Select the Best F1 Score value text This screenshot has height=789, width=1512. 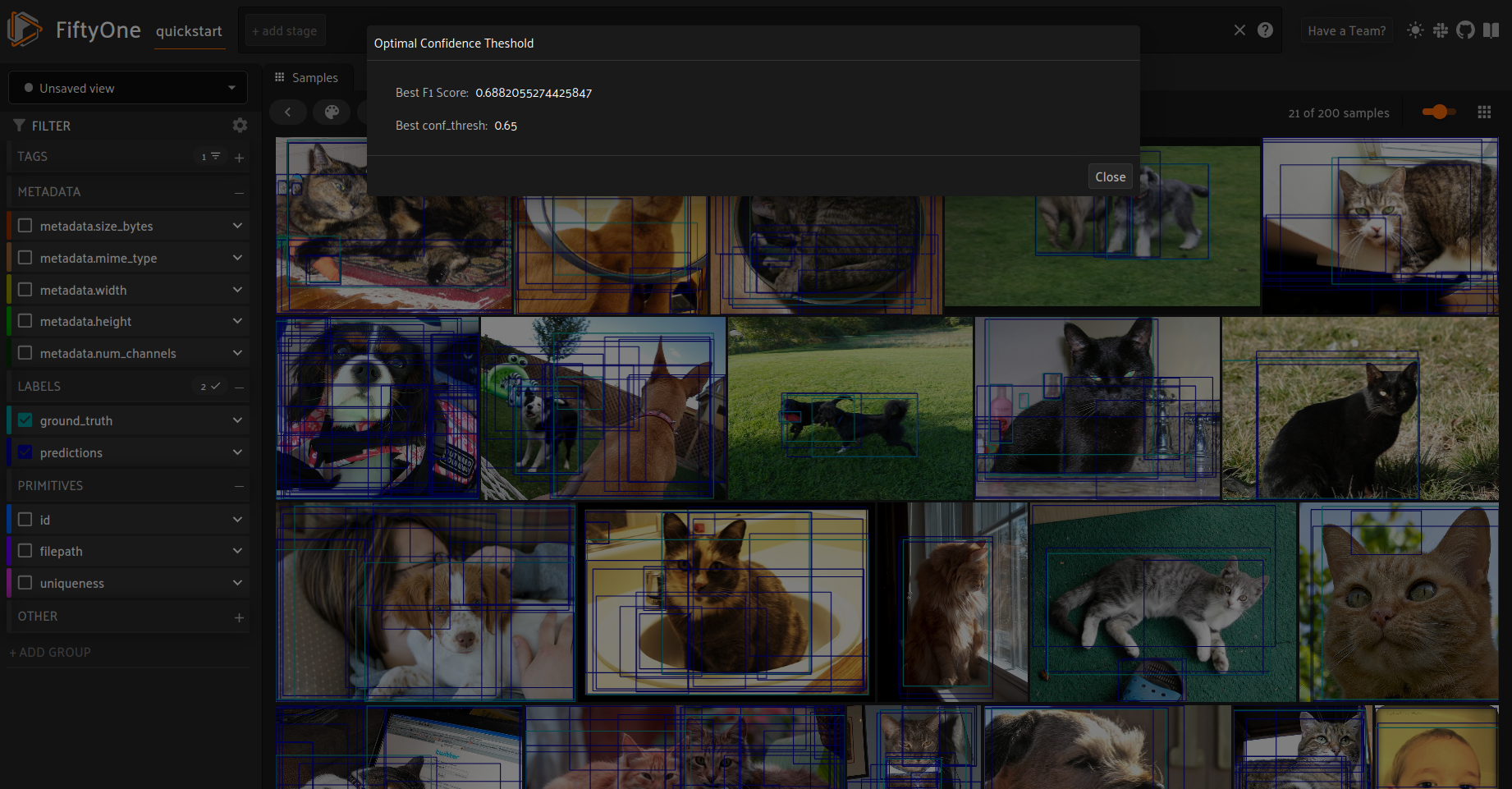tap(534, 93)
